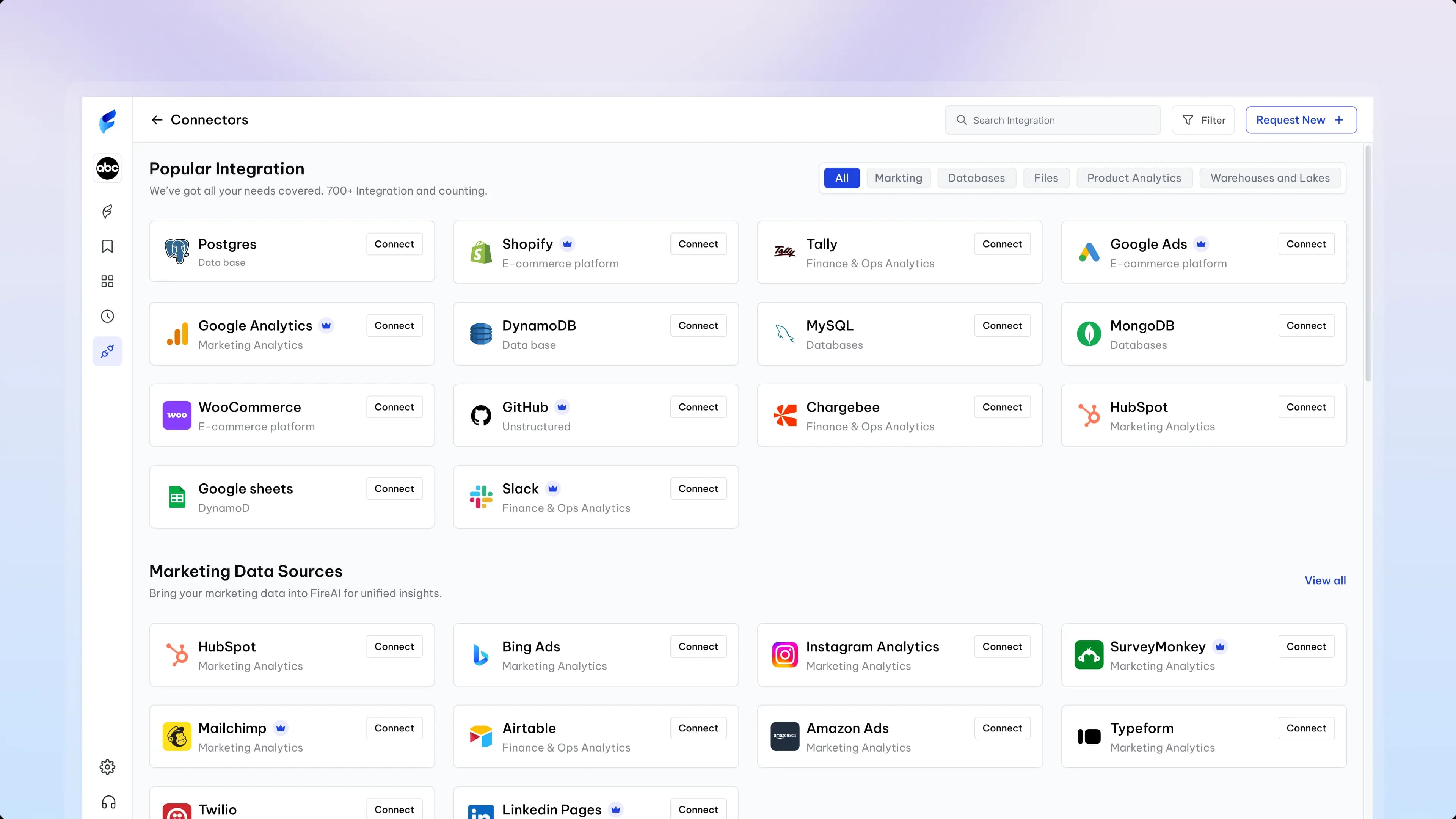
Task: Select the Files category tab
Action: (x=1046, y=178)
